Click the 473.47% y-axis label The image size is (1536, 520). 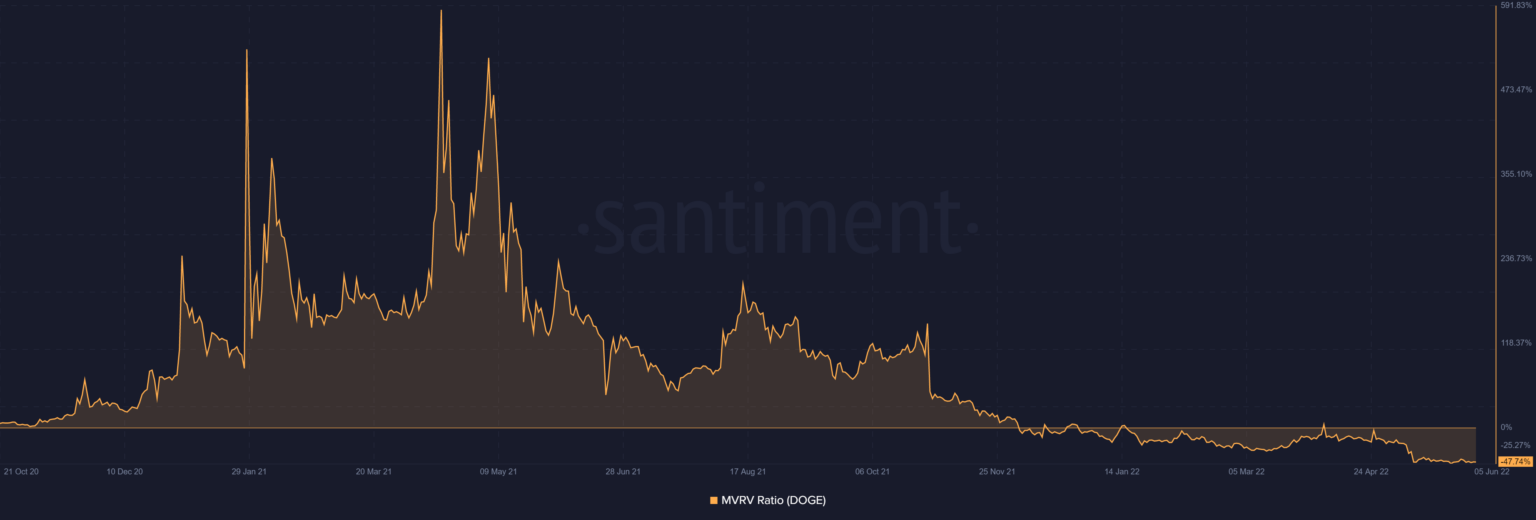click(1516, 90)
